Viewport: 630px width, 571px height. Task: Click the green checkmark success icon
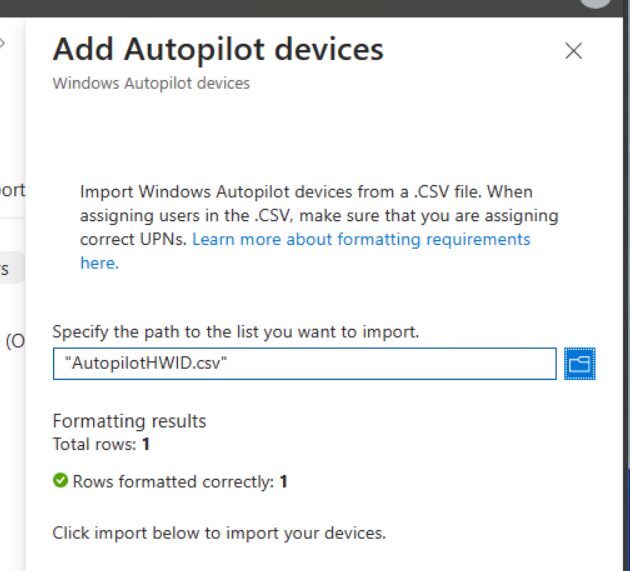pyautogui.click(x=60, y=482)
